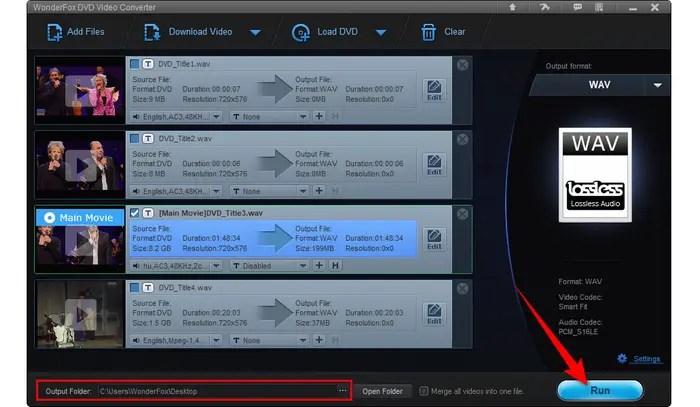Click the T rename icon for DVD_Title4.wav
The image size is (700, 407).
click(148, 287)
